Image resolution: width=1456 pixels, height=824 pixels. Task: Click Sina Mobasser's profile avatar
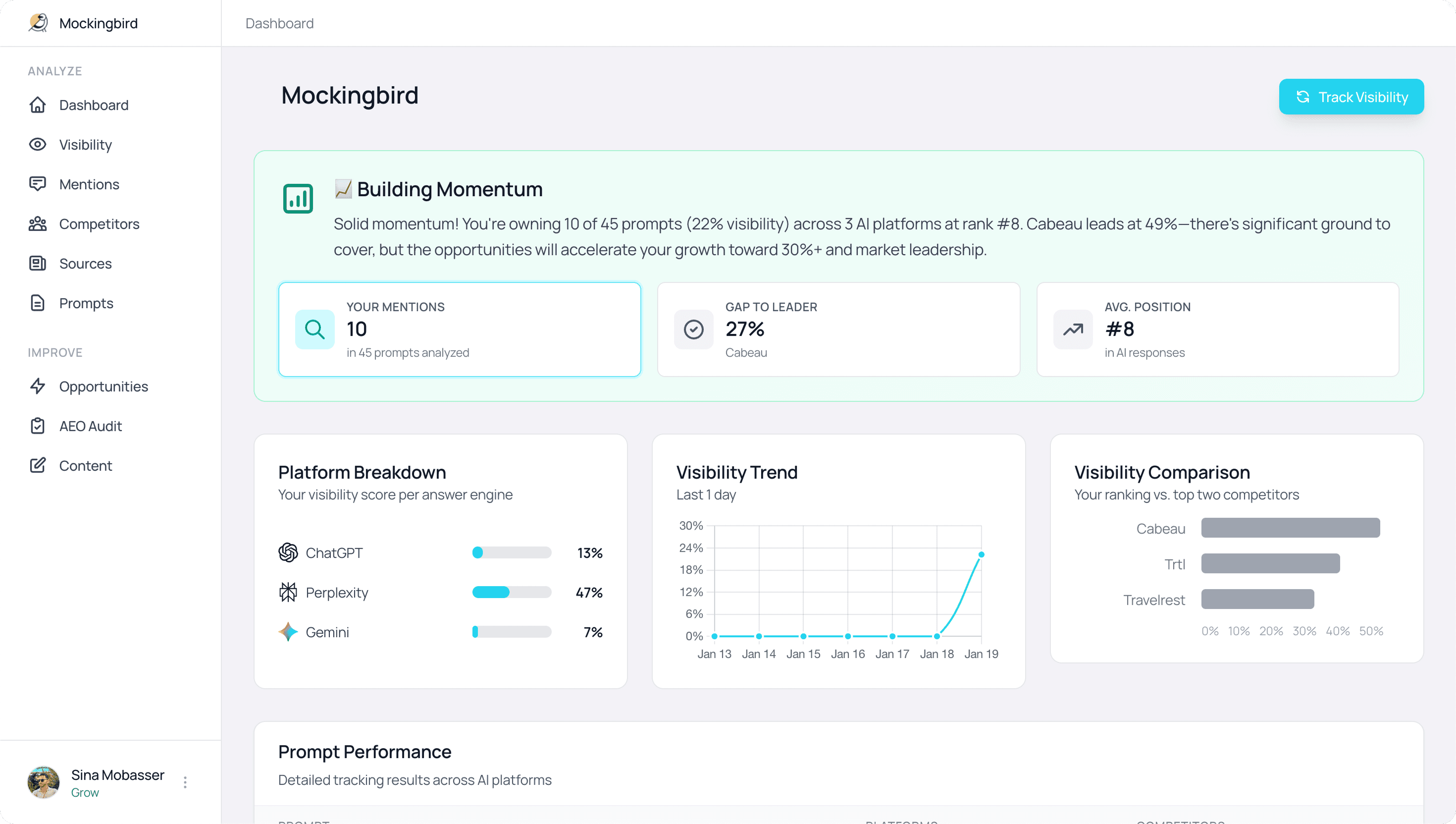coord(44,782)
